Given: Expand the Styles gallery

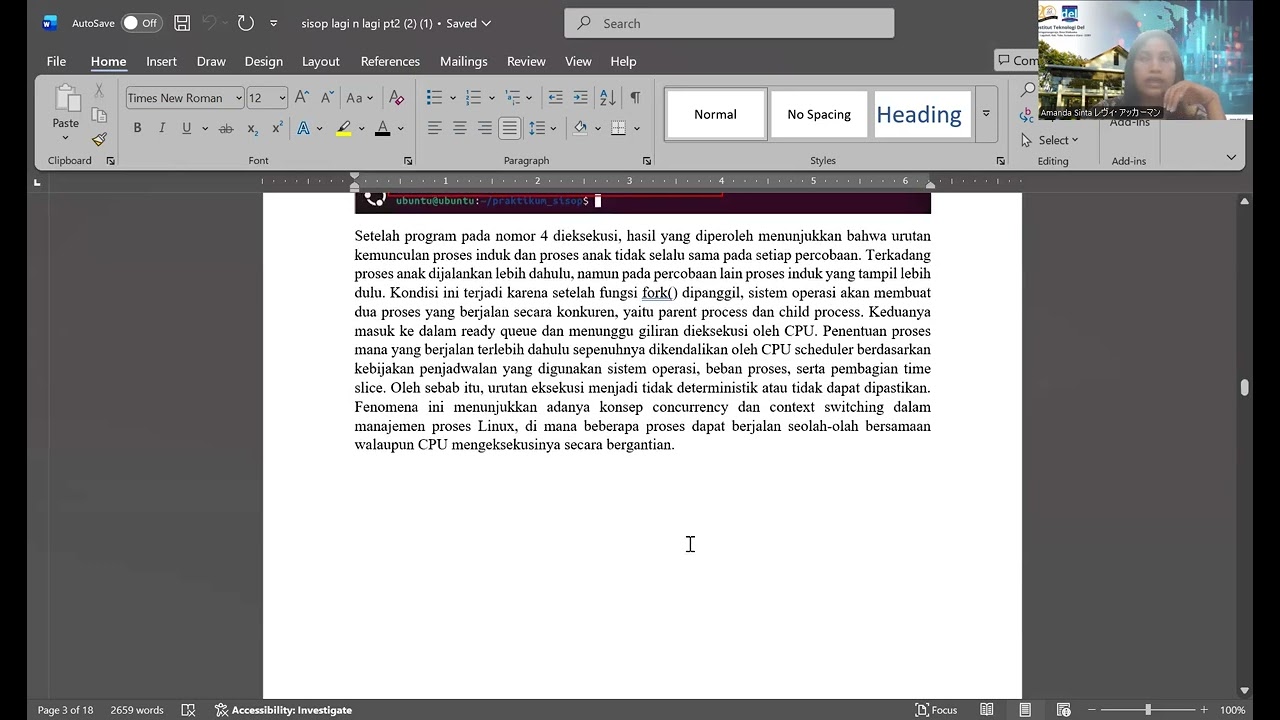Looking at the screenshot, I should coord(985,114).
